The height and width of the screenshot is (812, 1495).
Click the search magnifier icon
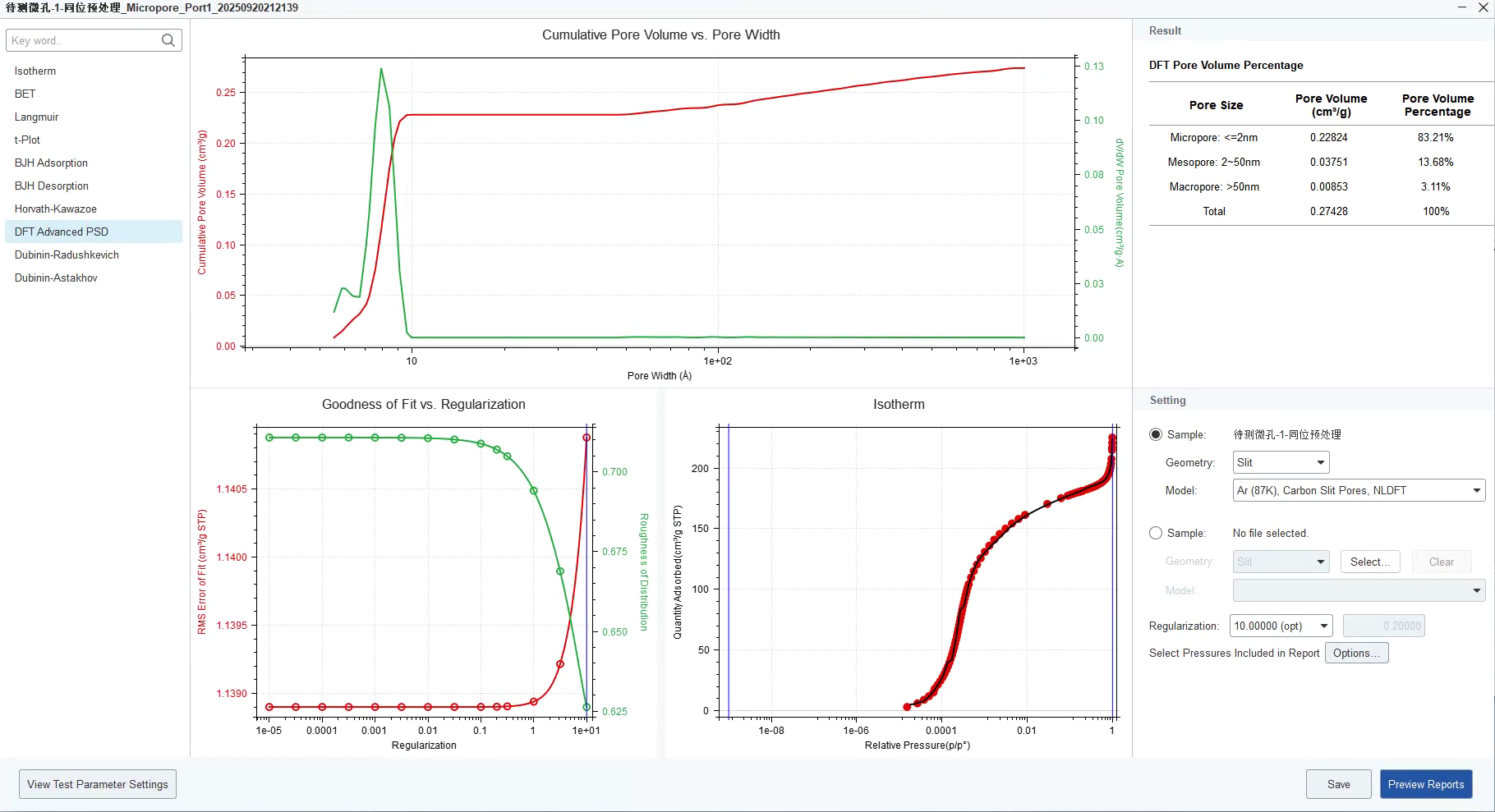click(x=168, y=40)
